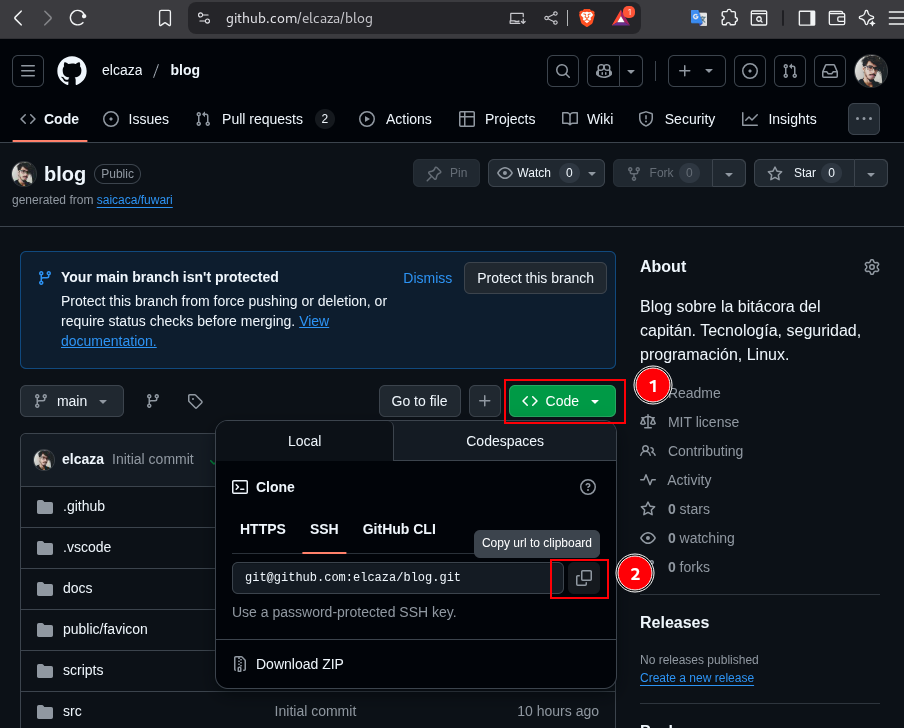Image resolution: width=904 pixels, height=728 pixels.
Task: Open the Insights tab
Action: (x=779, y=119)
